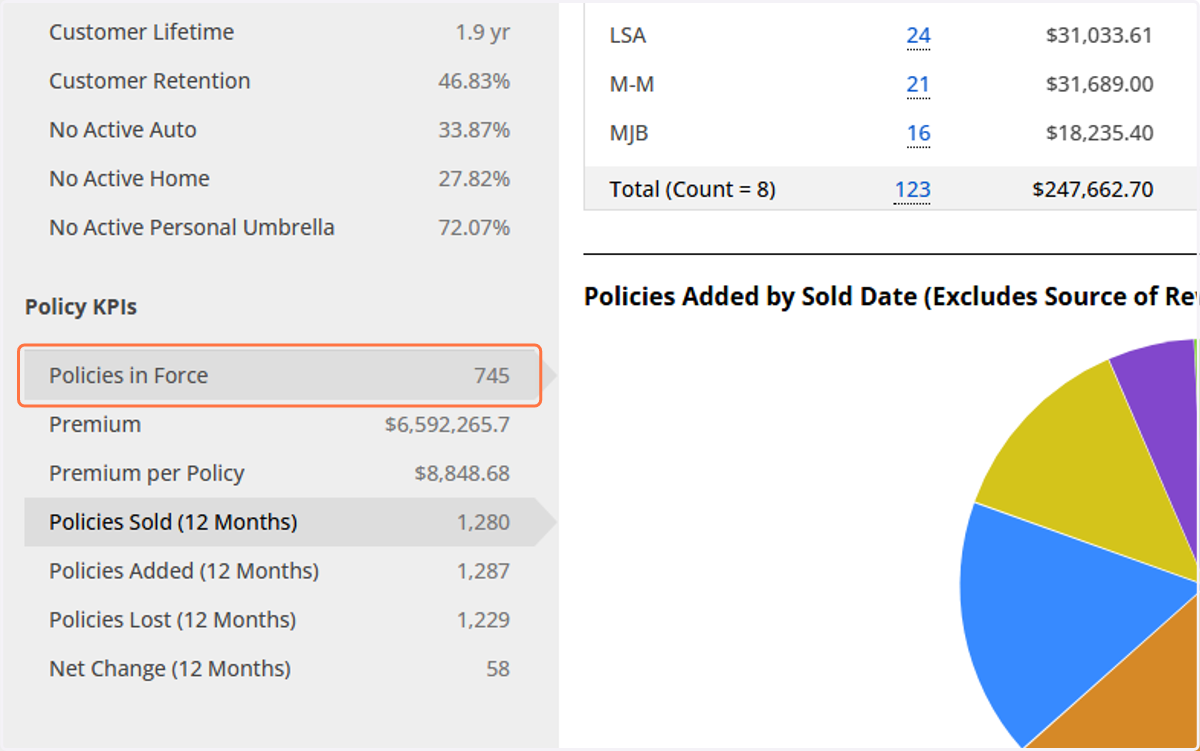The image size is (1200, 751).
Task: Open Policies Added (12 Months) KPI
Action: [x=280, y=571]
